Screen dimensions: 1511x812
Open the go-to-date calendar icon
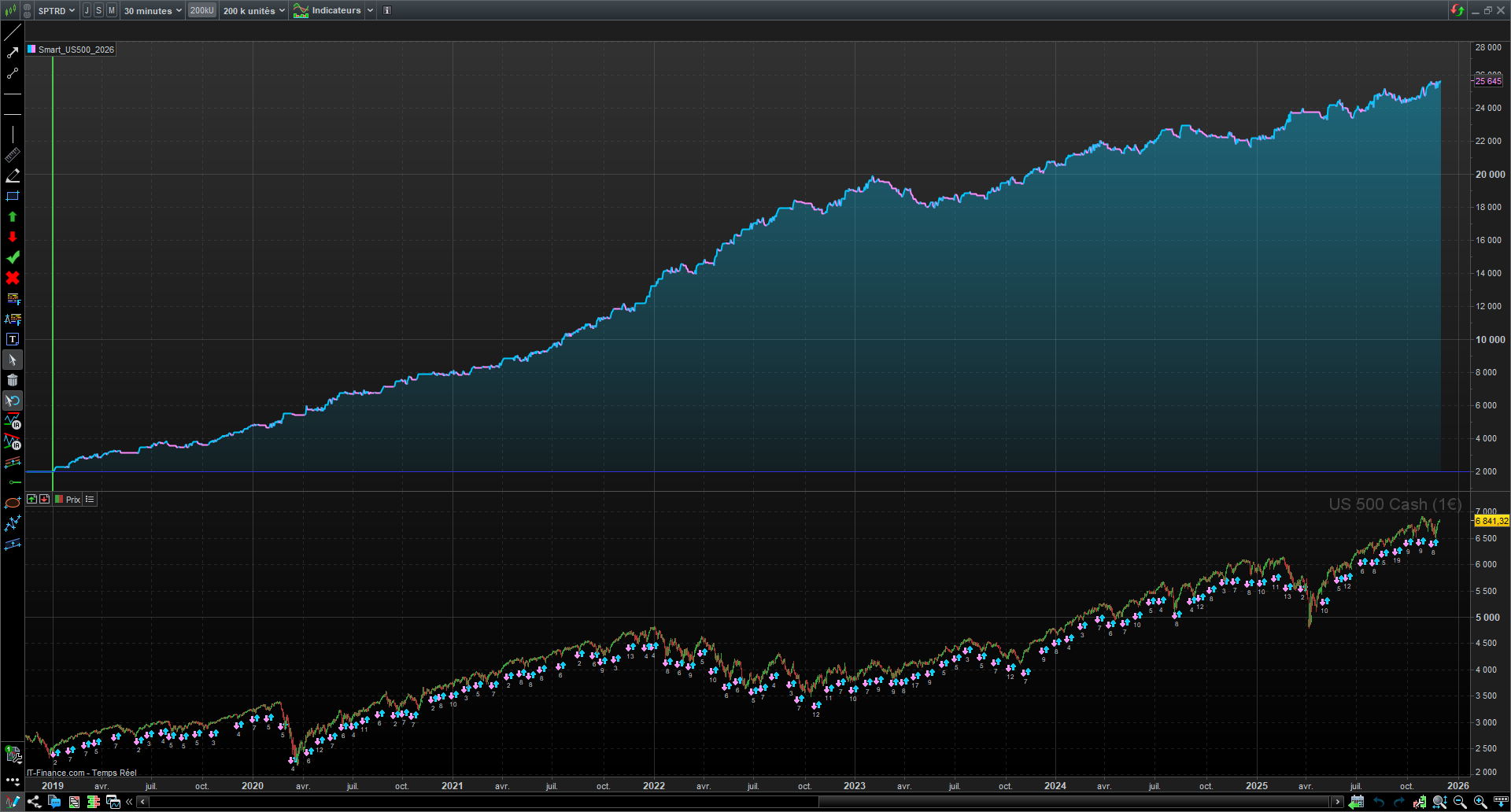tap(1356, 802)
